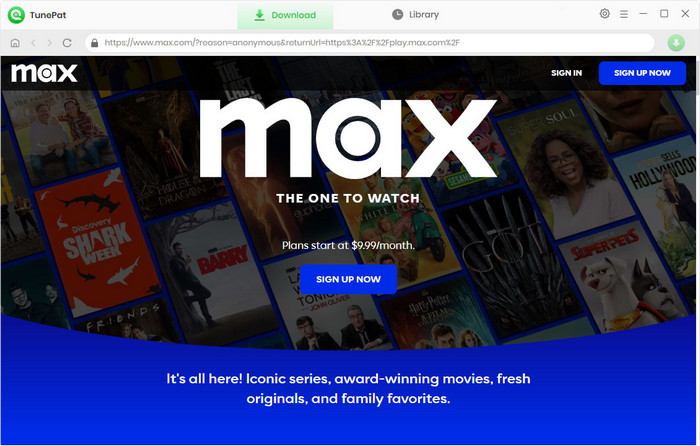Select the Shark Week poster thumbnail
This screenshot has width=700, height=446.
(x=97, y=240)
